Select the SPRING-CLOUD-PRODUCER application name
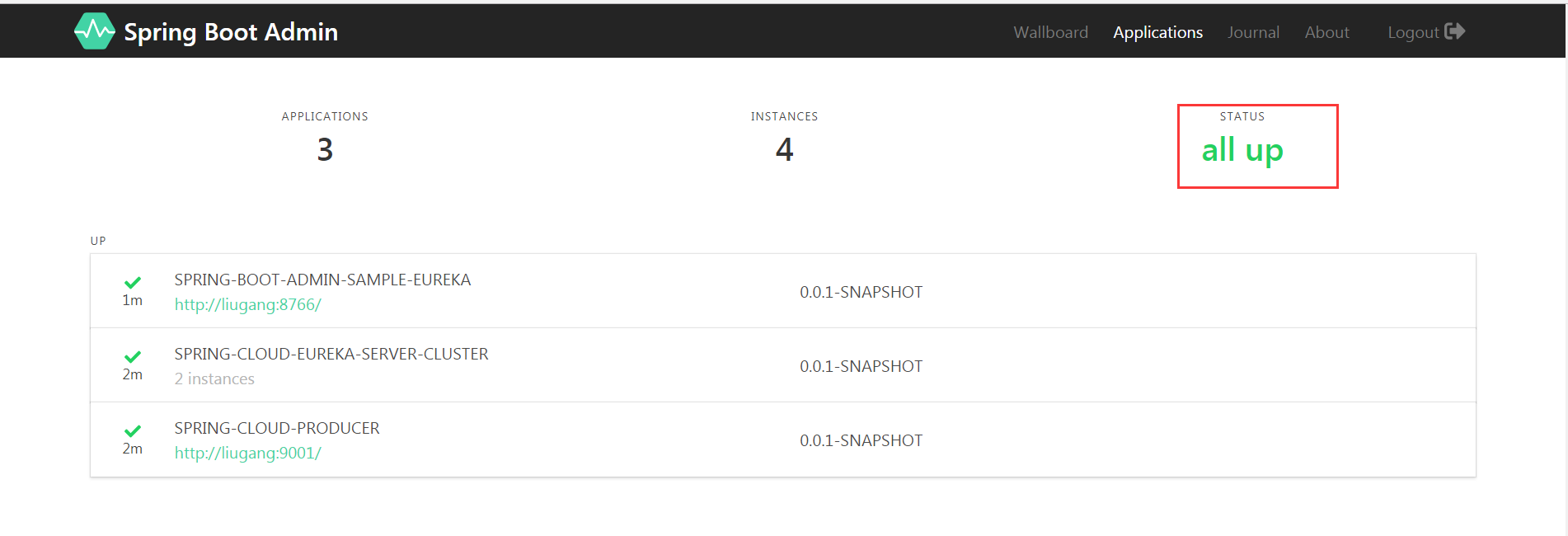The height and width of the screenshot is (536, 1568). pyautogui.click(x=277, y=428)
